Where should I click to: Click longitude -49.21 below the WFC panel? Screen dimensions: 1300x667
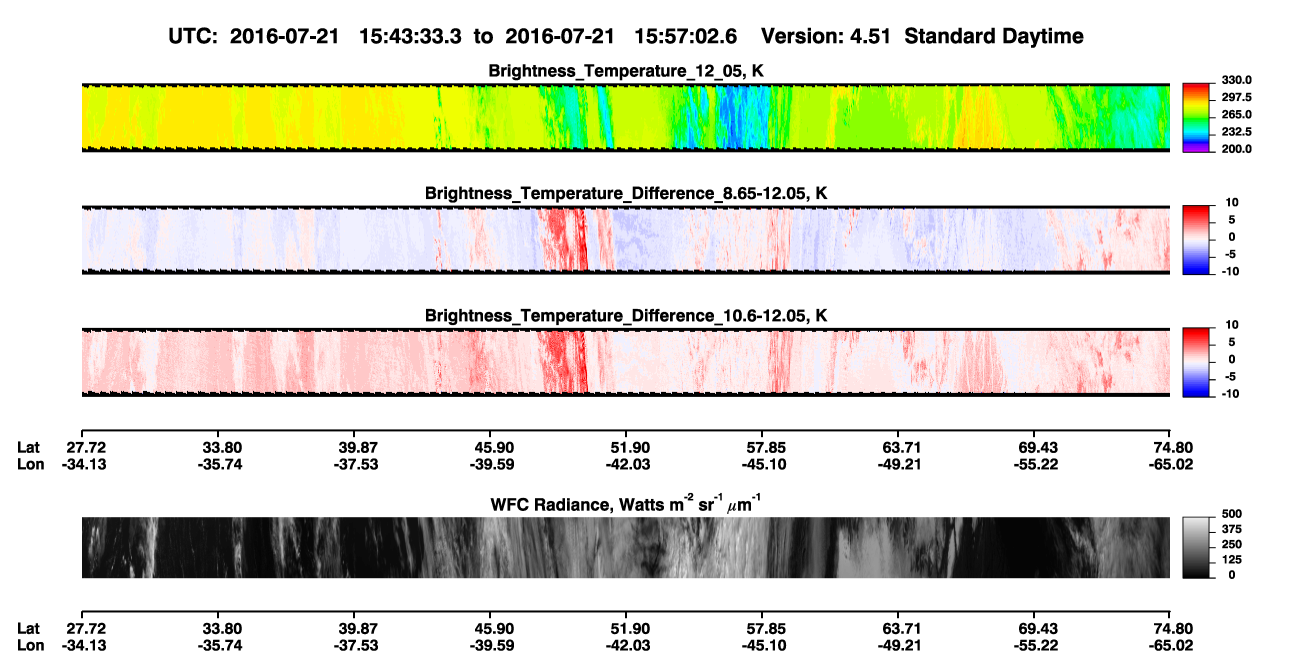click(898, 646)
